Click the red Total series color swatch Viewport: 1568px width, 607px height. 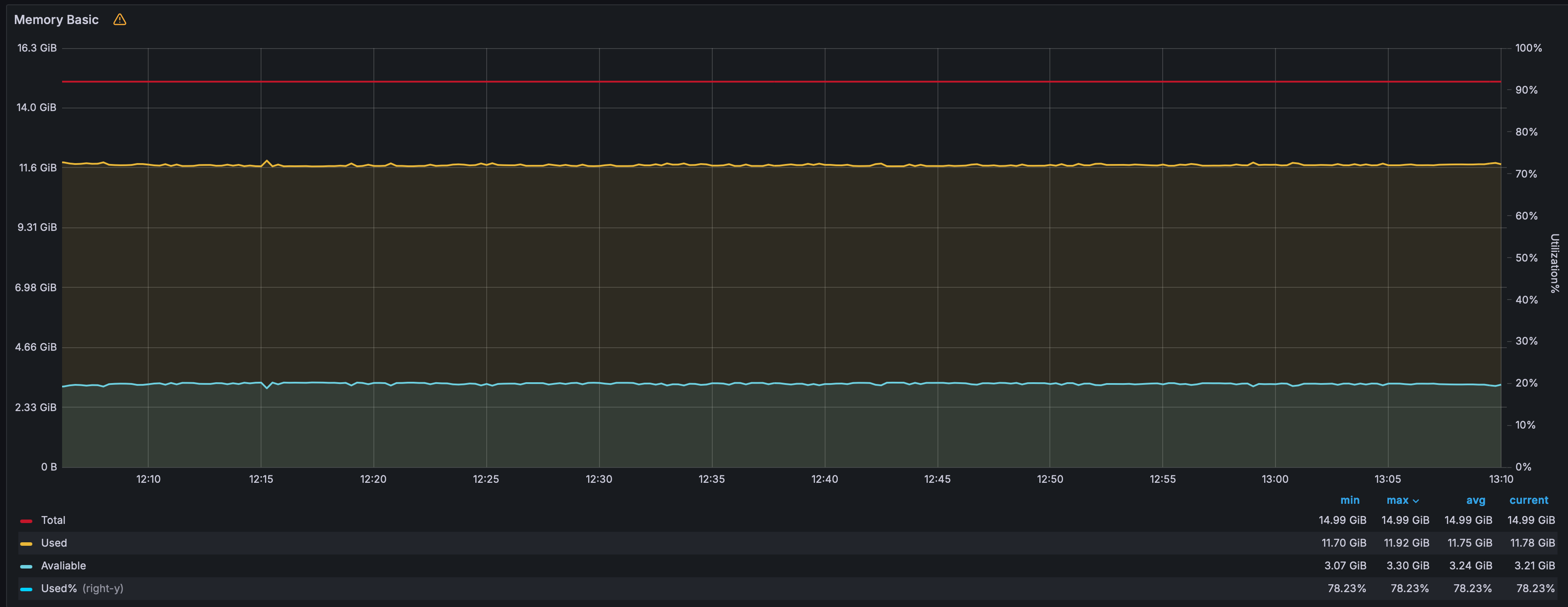point(26,520)
